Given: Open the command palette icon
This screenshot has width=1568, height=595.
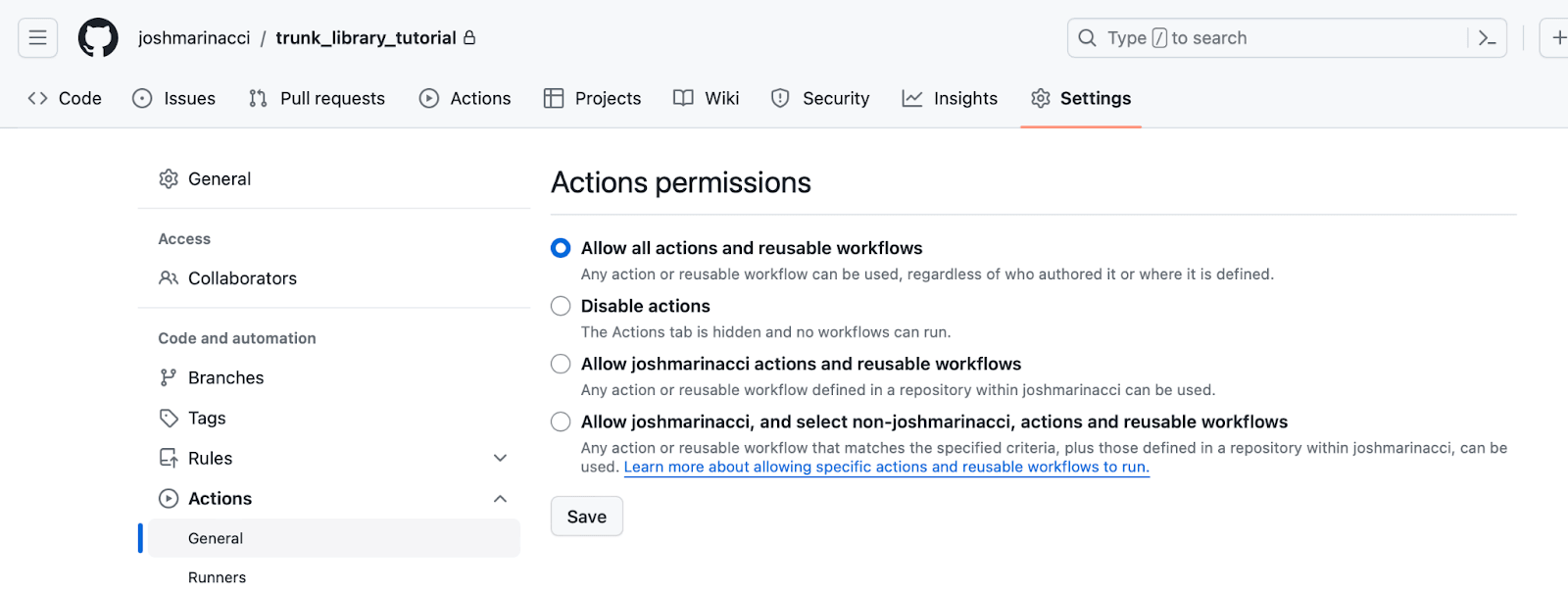Looking at the screenshot, I should [1487, 38].
